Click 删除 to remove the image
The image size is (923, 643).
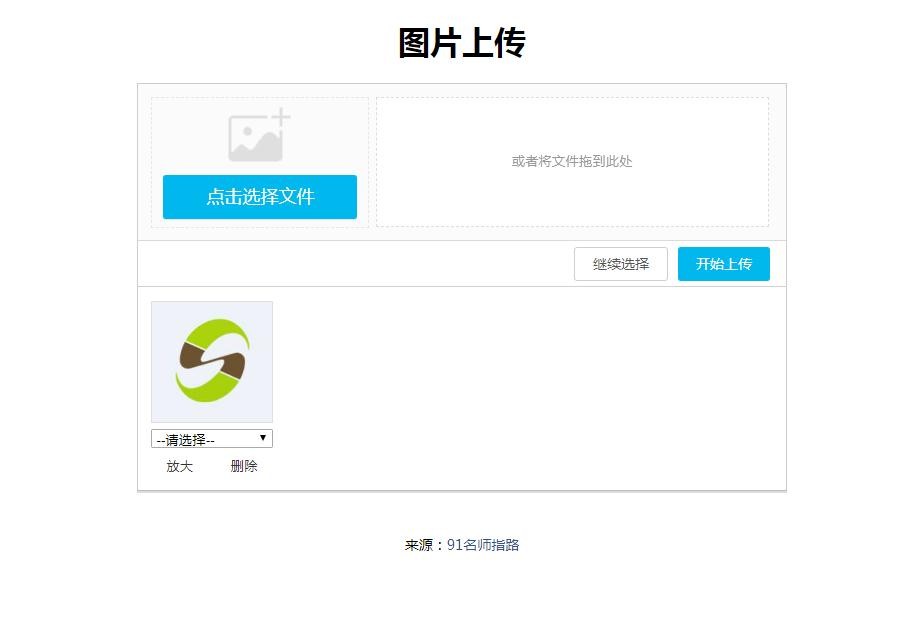[244, 466]
